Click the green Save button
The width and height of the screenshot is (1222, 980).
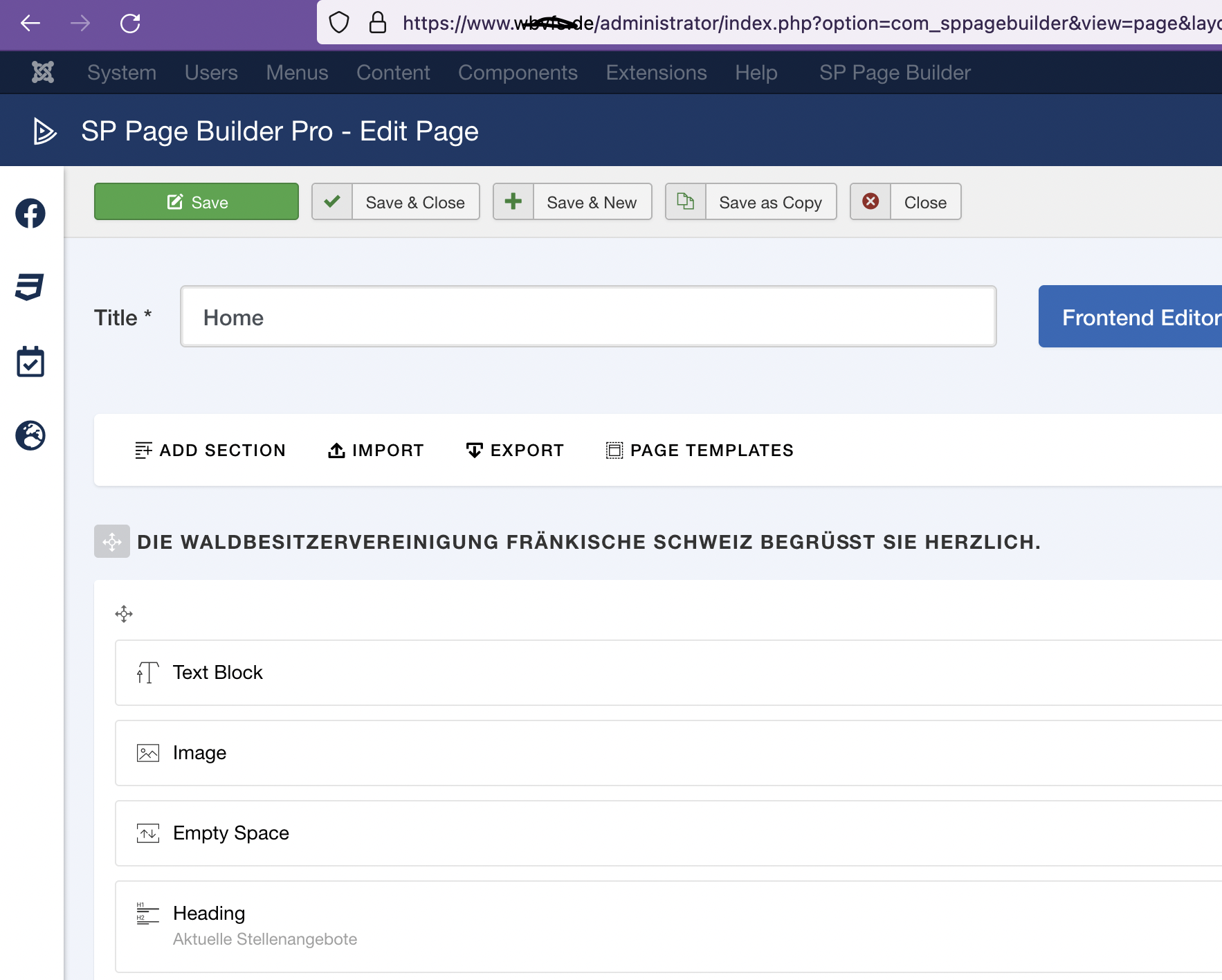pyautogui.click(x=197, y=202)
